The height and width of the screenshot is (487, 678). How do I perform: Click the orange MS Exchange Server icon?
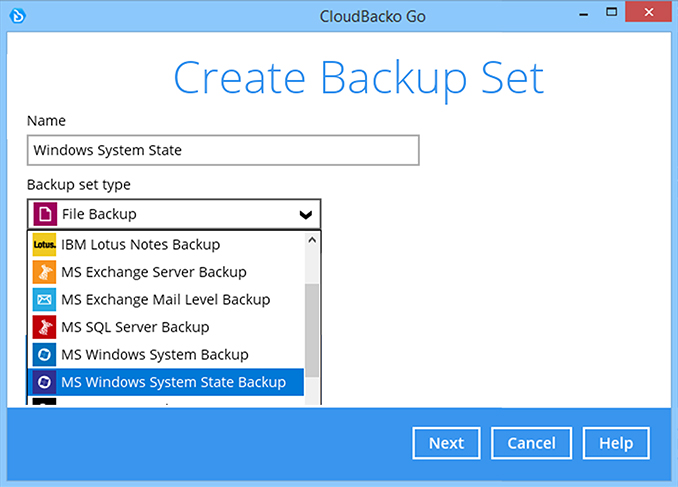tap(44, 272)
